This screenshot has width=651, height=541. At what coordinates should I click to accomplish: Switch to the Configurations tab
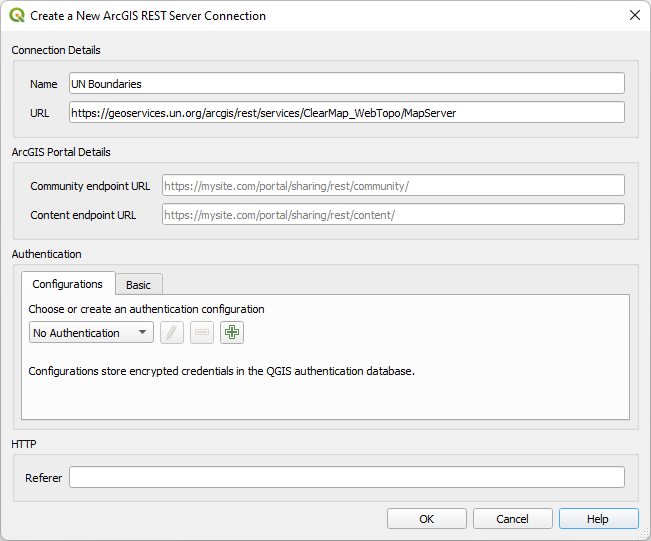tap(68, 285)
